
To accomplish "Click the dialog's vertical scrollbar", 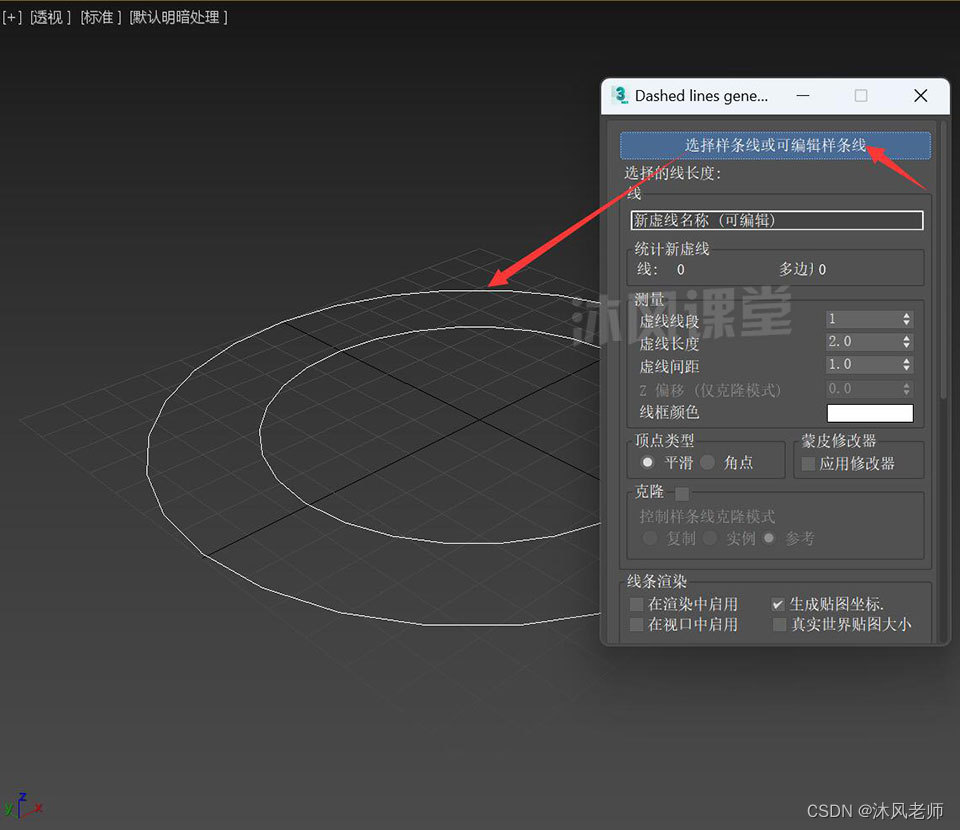I will [x=943, y=260].
